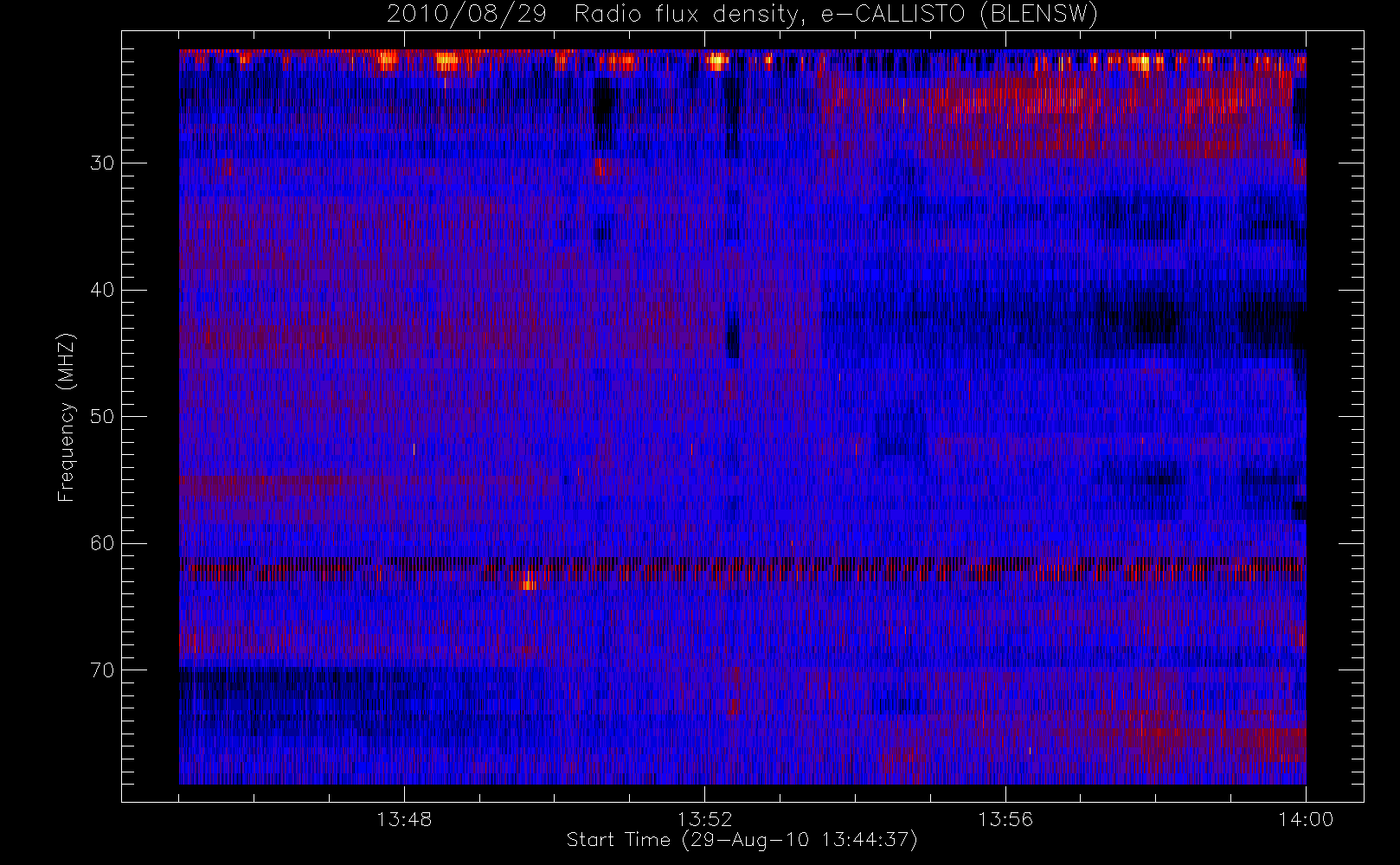Screen dimensions: 1400x865
Task: Select the 70 MHz frequency tick label
Action: pos(102,670)
